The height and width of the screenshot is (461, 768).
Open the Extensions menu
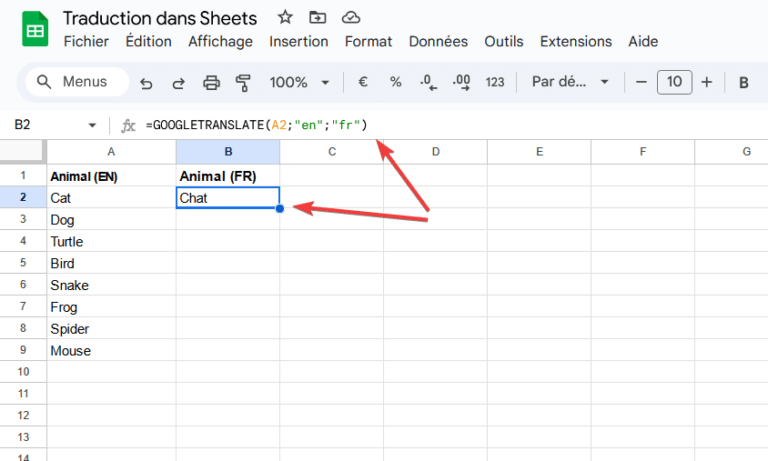[576, 42]
